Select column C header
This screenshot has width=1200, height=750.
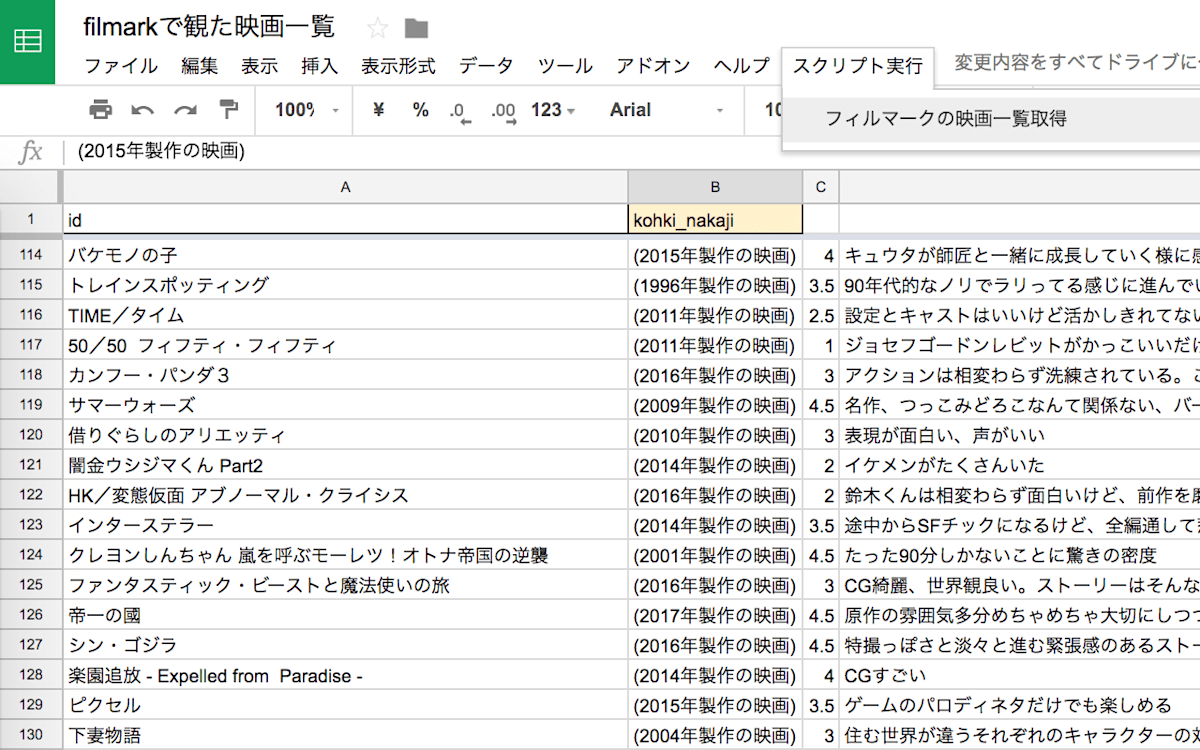point(821,186)
